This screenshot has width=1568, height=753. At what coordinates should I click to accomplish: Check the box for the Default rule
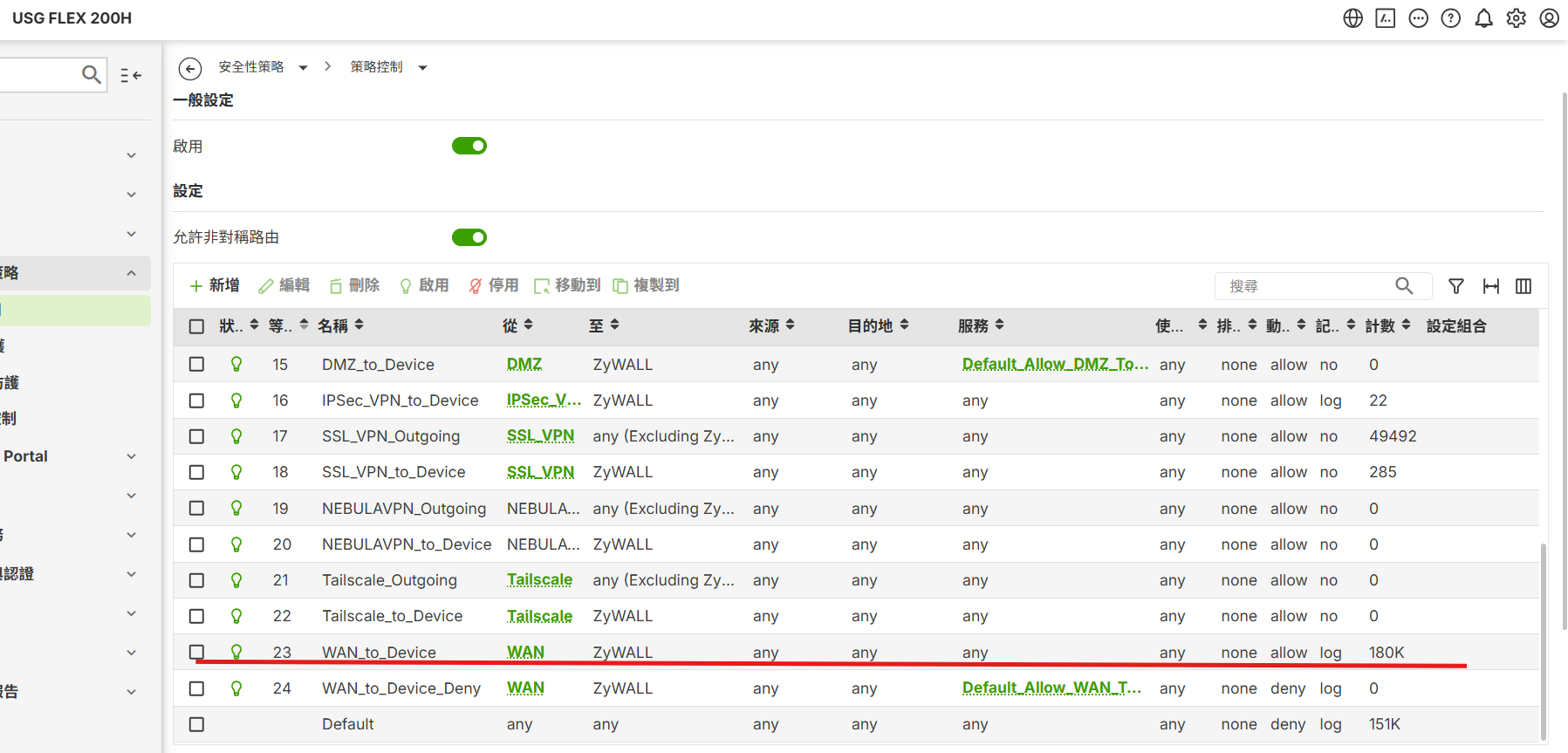tap(197, 724)
